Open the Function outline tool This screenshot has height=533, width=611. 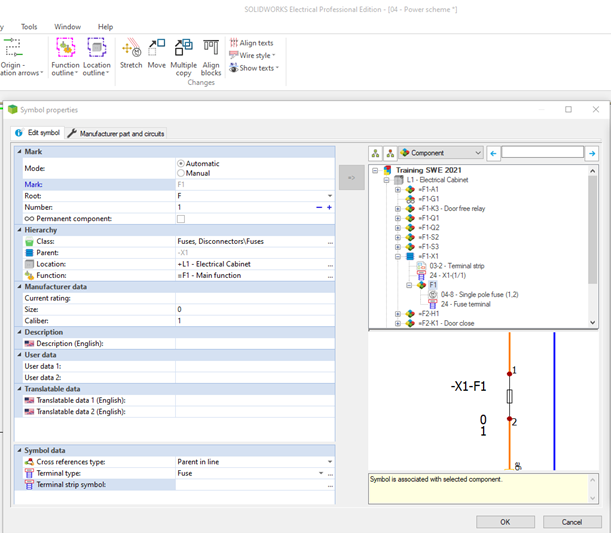click(x=65, y=56)
